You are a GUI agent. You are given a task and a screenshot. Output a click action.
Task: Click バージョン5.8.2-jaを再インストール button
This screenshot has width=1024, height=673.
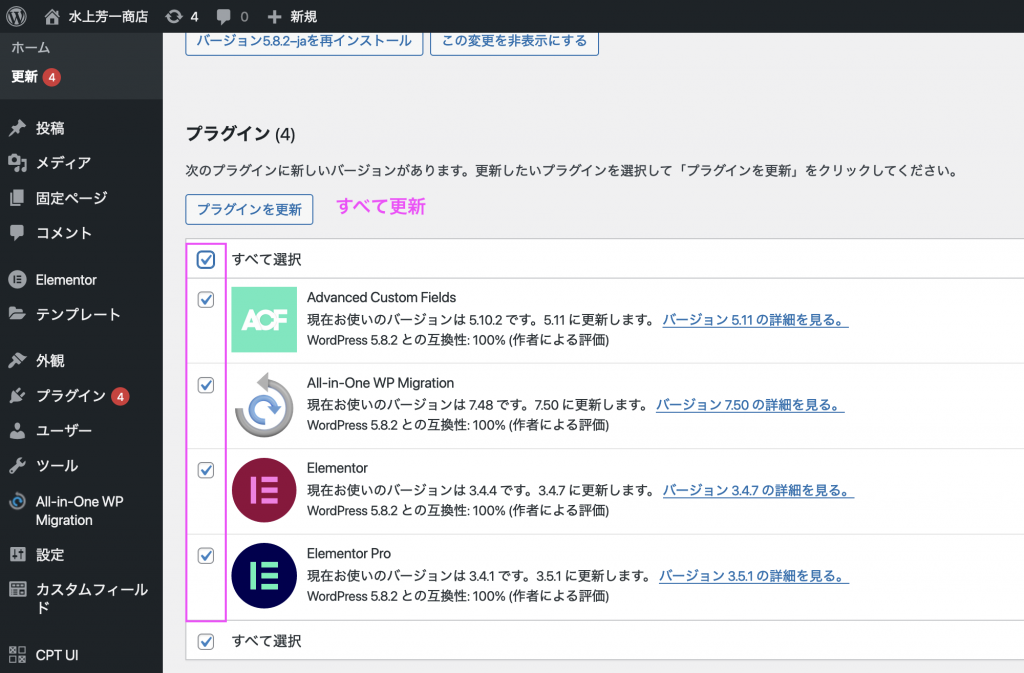[304, 41]
